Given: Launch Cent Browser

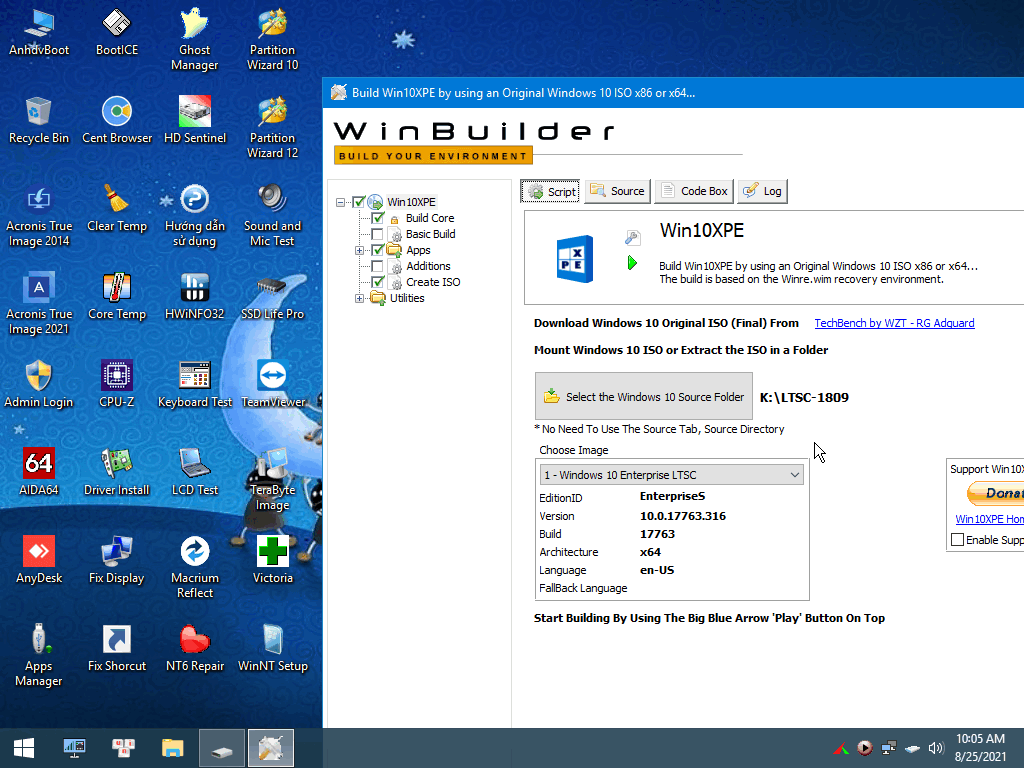Looking at the screenshot, I should [116, 120].
